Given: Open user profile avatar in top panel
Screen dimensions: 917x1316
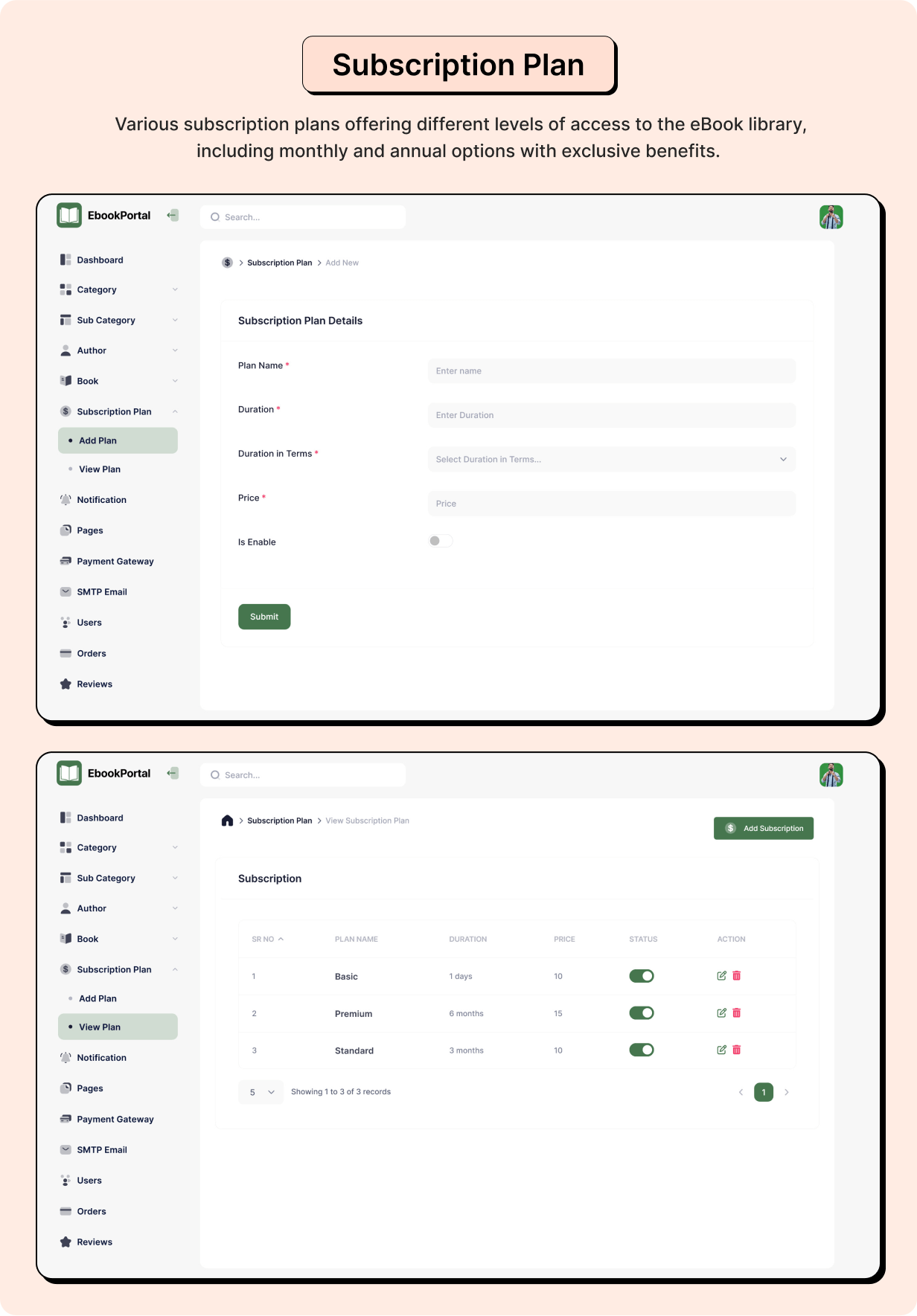Looking at the screenshot, I should pyautogui.click(x=831, y=217).
